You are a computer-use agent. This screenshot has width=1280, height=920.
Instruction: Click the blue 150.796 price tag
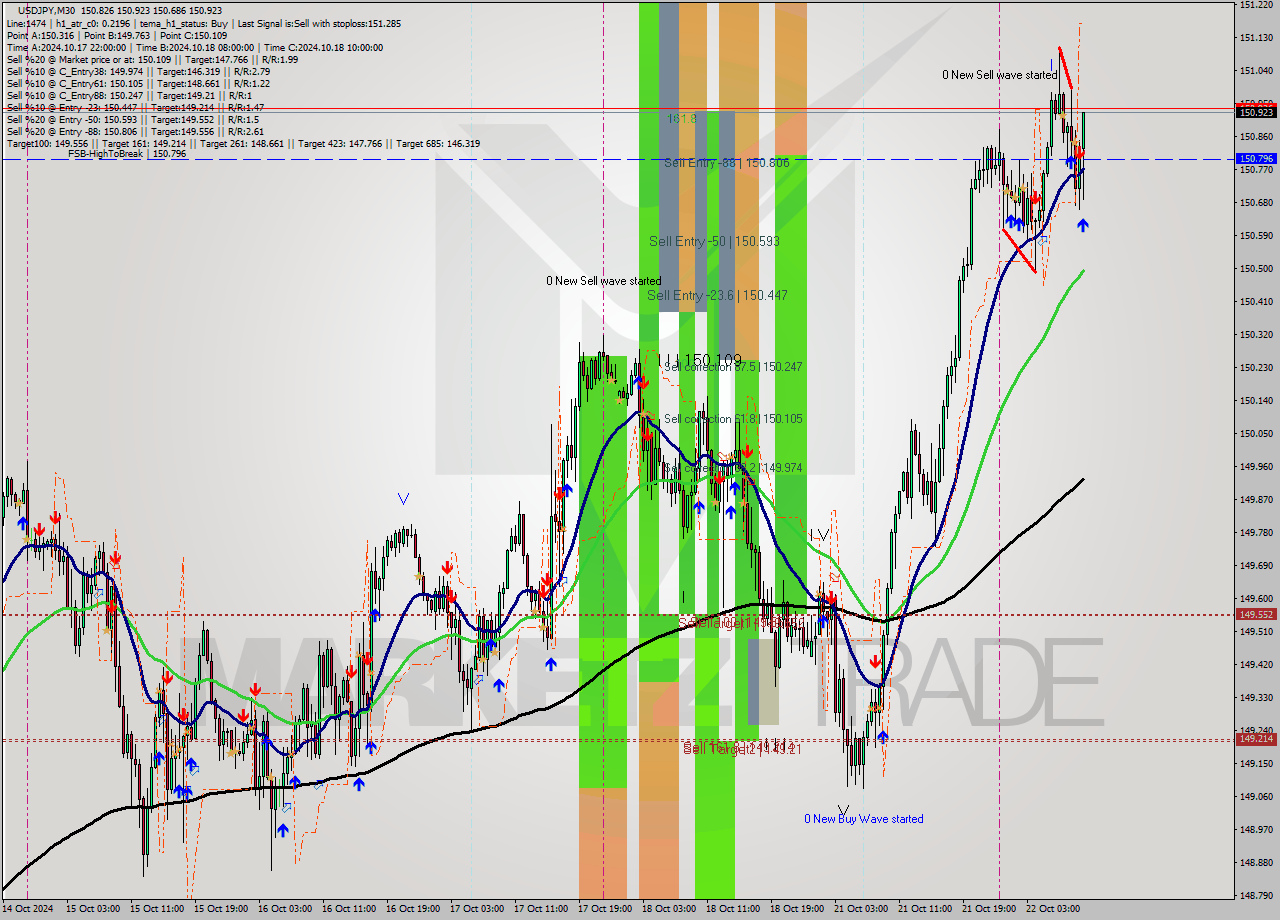tap(1256, 158)
